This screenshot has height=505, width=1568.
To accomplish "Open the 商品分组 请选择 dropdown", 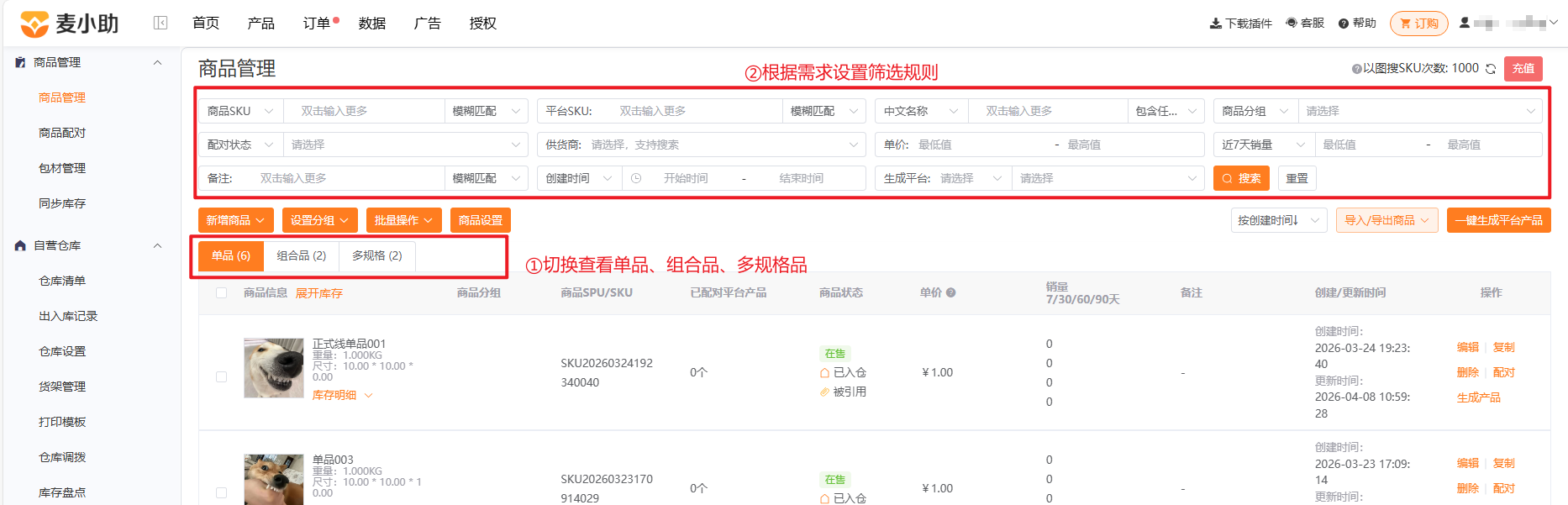I will point(1419,111).
